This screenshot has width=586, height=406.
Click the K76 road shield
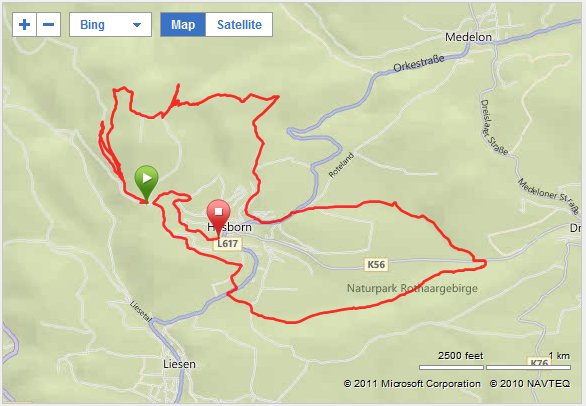539,362
